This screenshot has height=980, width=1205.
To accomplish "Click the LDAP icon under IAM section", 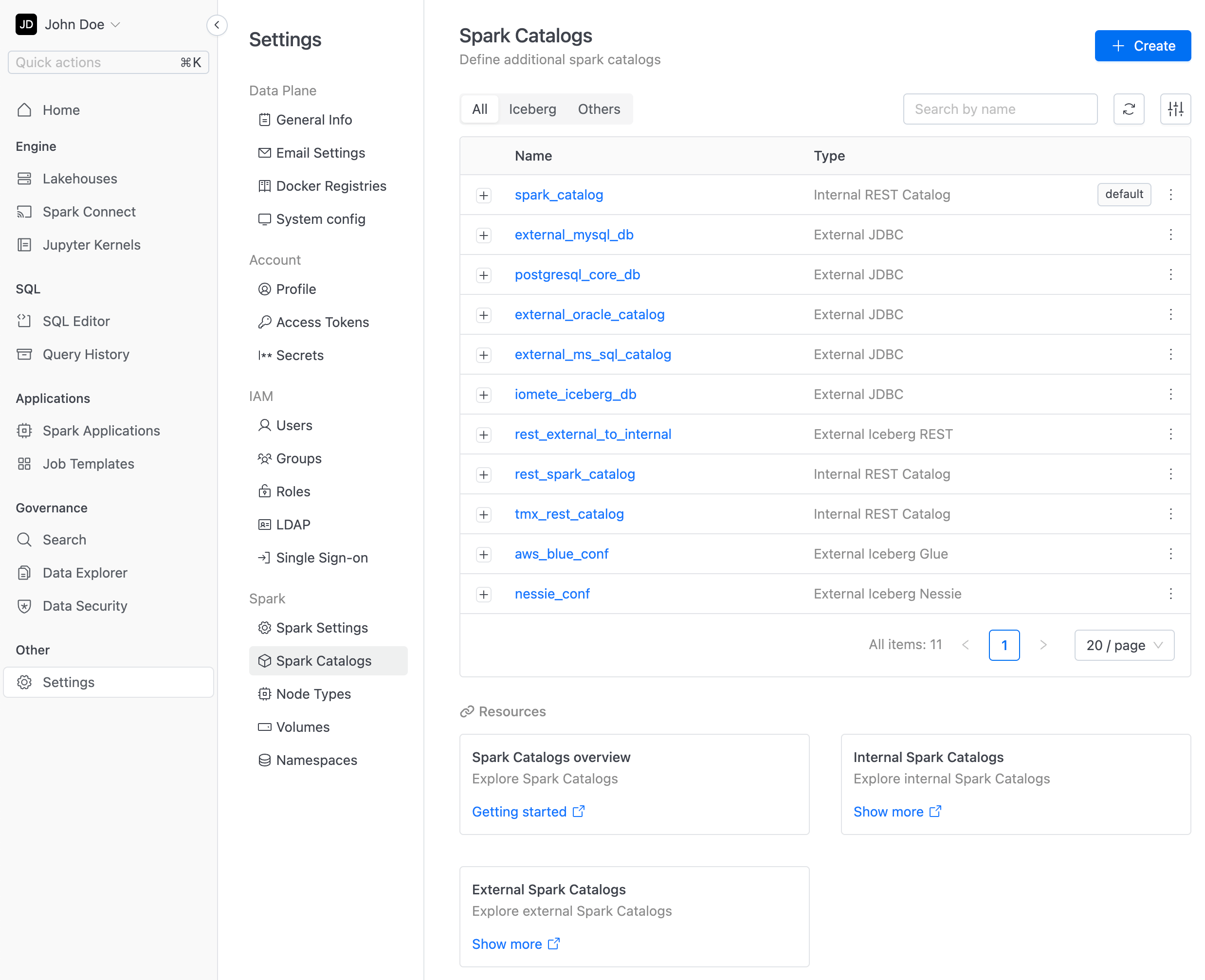I will [x=264, y=524].
